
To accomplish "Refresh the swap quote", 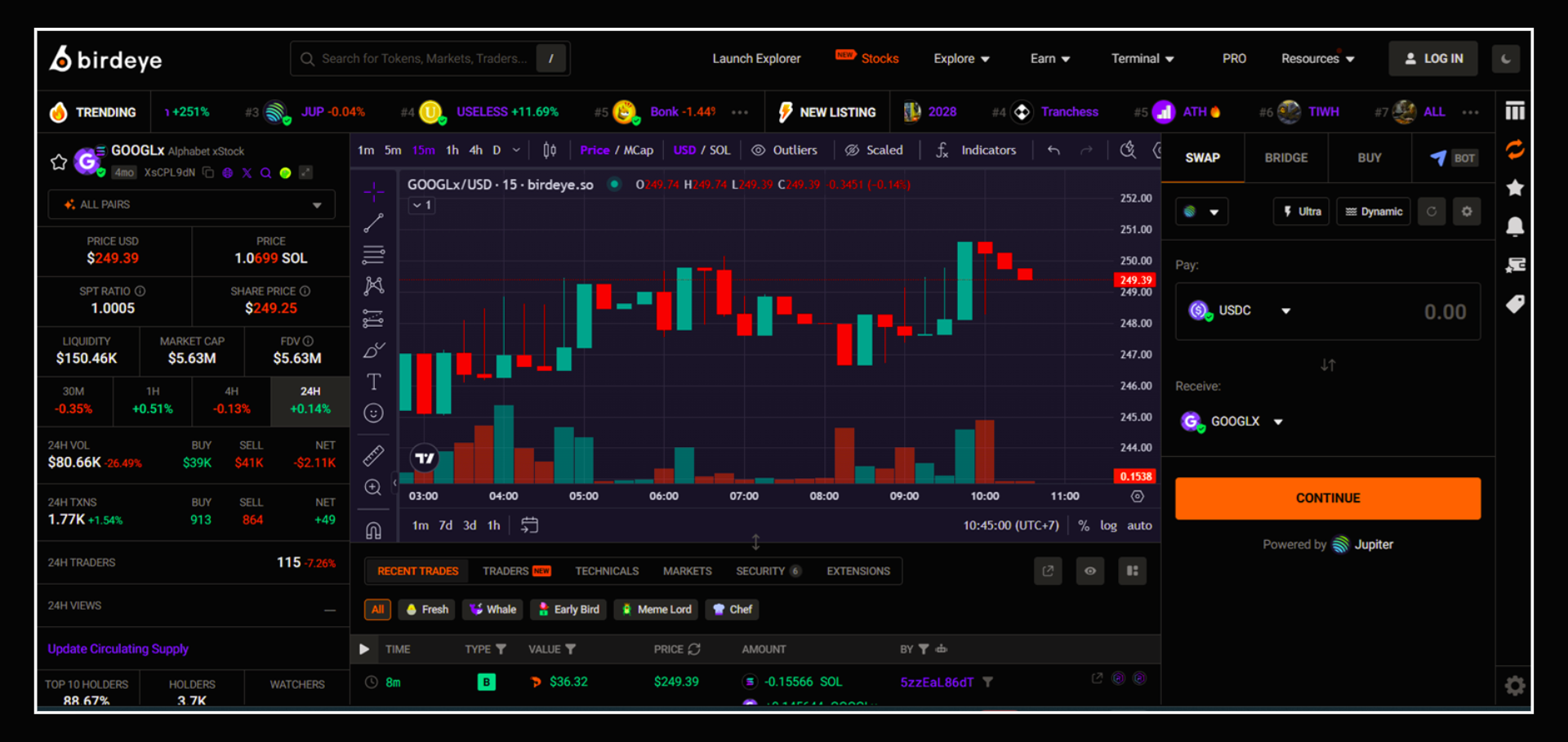I will (1432, 212).
